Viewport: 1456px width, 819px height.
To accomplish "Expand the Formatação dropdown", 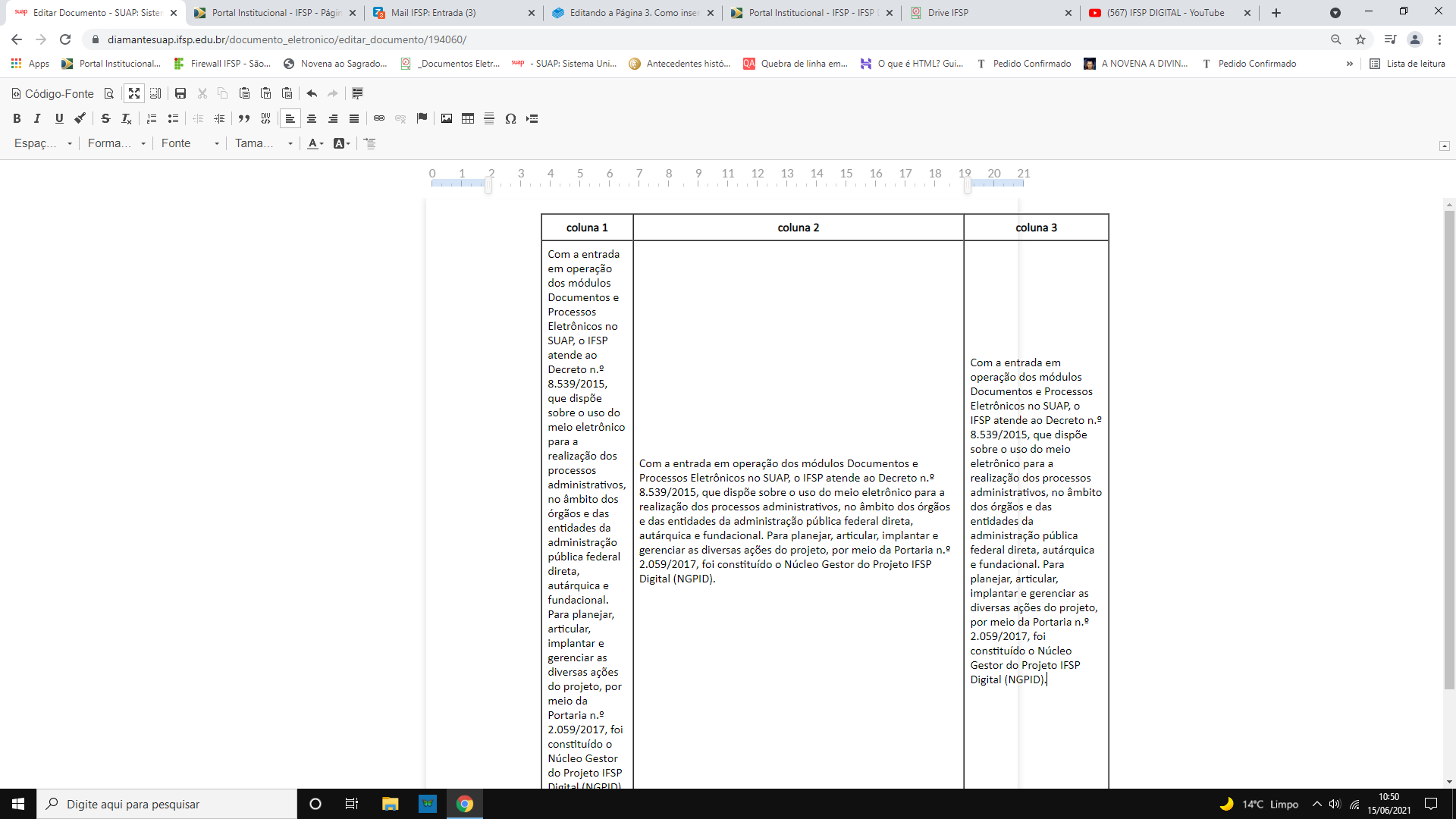I will pos(116,143).
